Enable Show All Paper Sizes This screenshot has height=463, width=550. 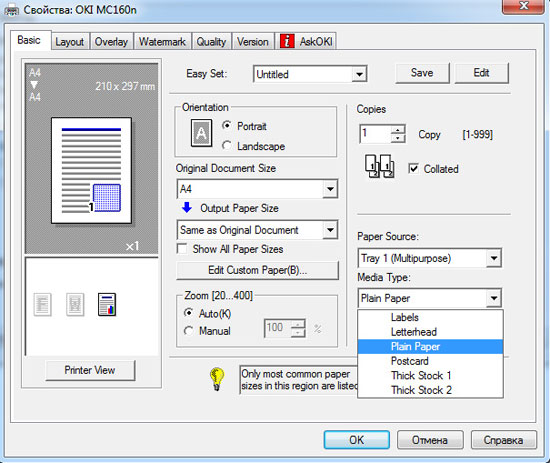click(182, 249)
